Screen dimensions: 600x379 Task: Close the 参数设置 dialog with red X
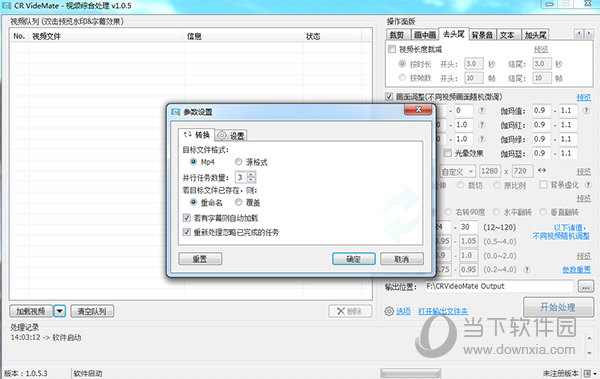click(x=418, y=110)
